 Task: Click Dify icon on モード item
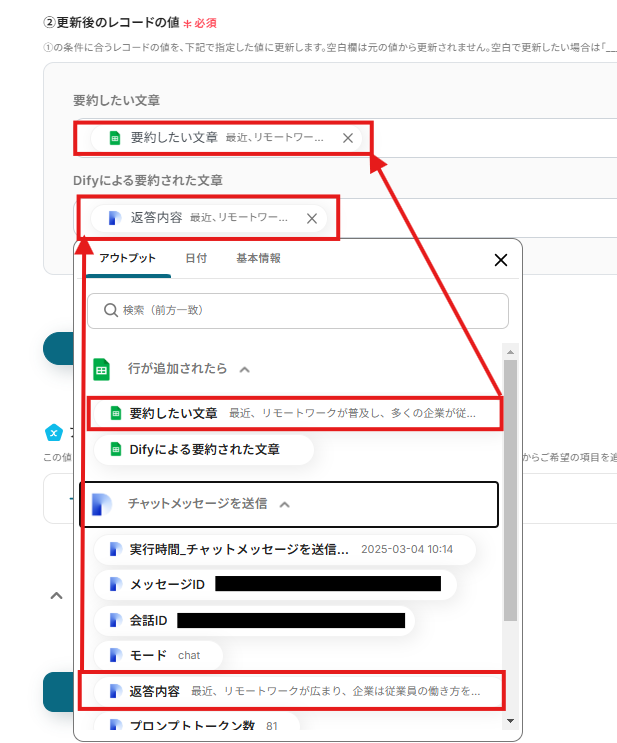[116, 655]
